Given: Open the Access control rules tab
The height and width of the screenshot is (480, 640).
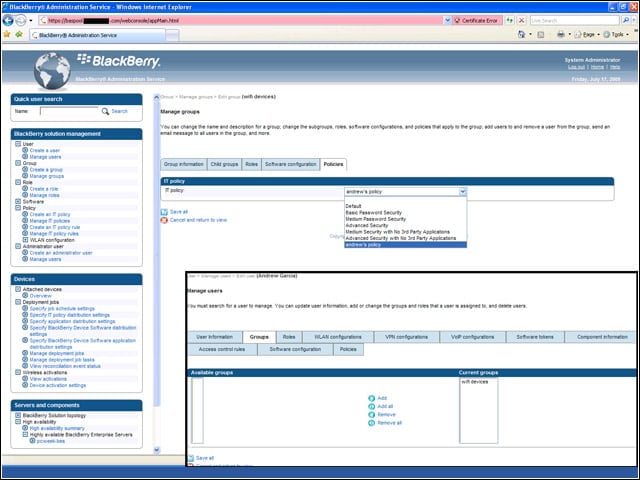Looking at the screenshot, I should coord(222,349).
